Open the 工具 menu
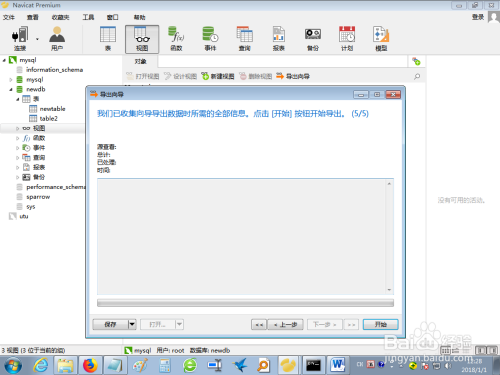The height and width of the screenshot is (375, 500). [x=88, y=17]
